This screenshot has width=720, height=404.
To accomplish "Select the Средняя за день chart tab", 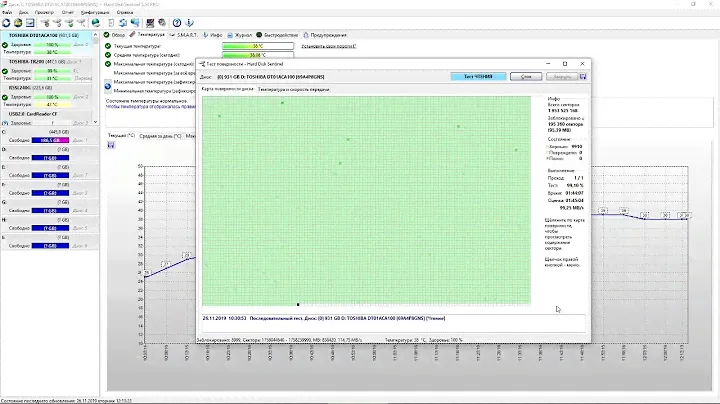I will [x=159, y=134].
